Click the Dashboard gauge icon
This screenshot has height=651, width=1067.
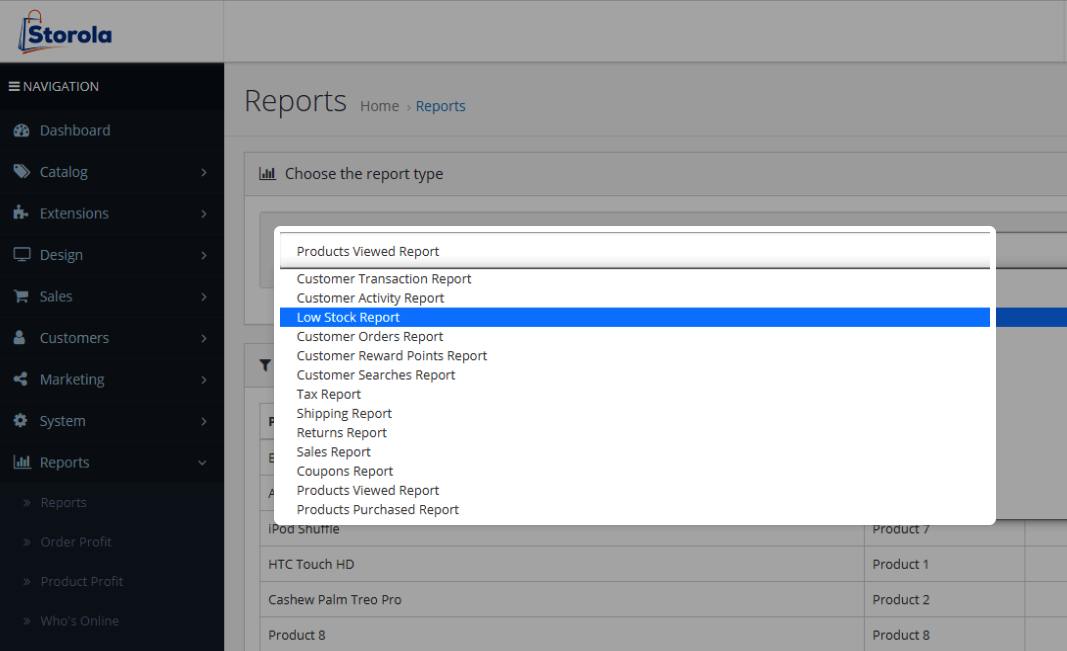point(21,131)
